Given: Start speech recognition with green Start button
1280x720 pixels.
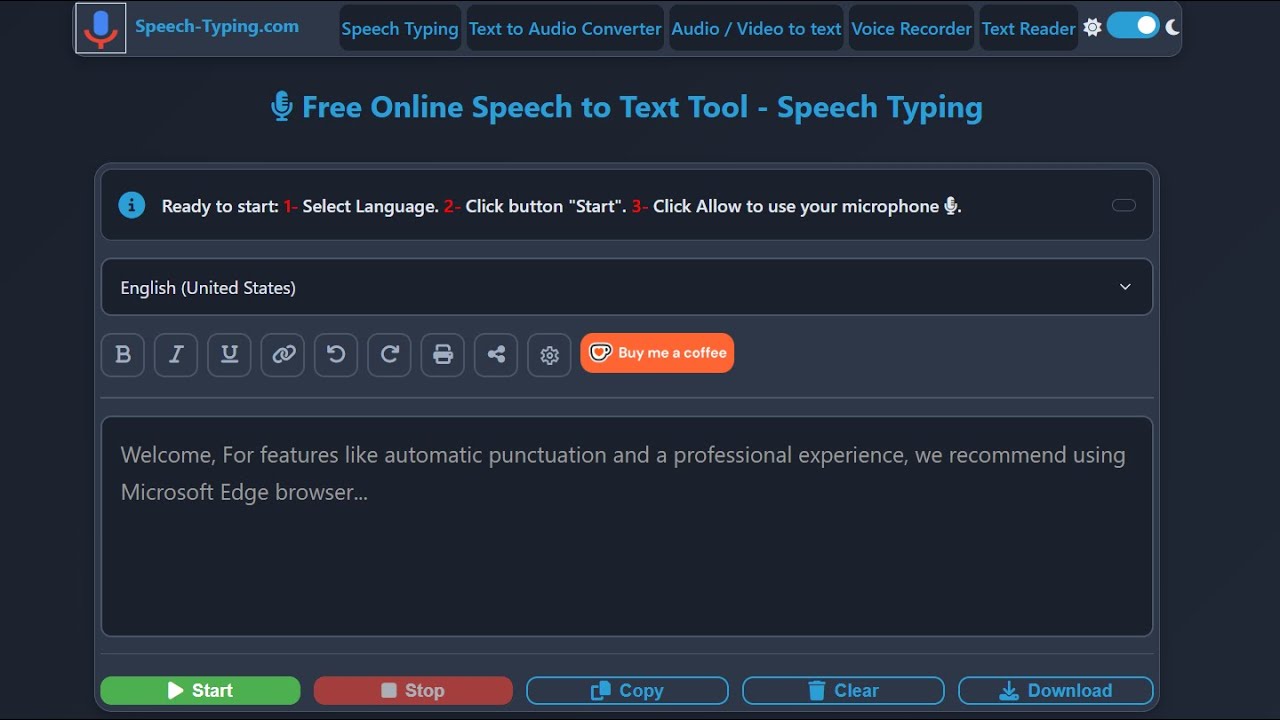Looking at the screenshot, I should coord(200,690).
